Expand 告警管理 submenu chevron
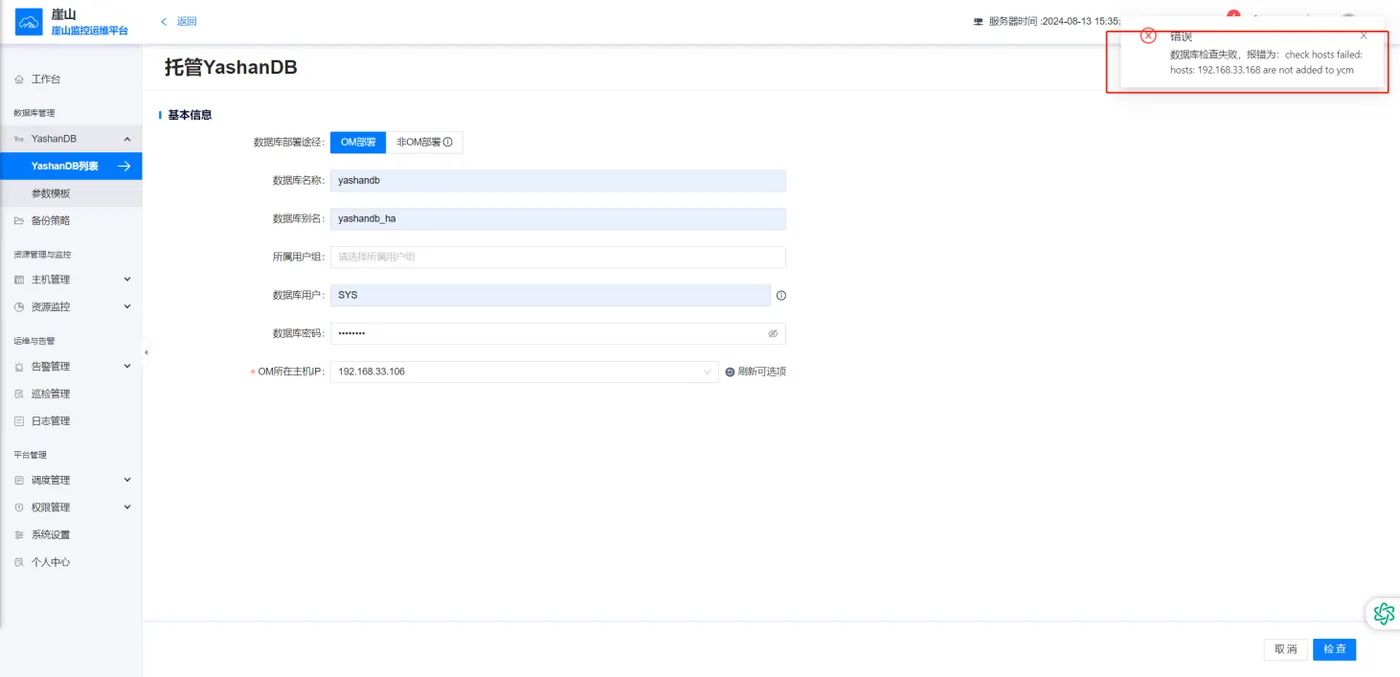 tap(127, 366)
